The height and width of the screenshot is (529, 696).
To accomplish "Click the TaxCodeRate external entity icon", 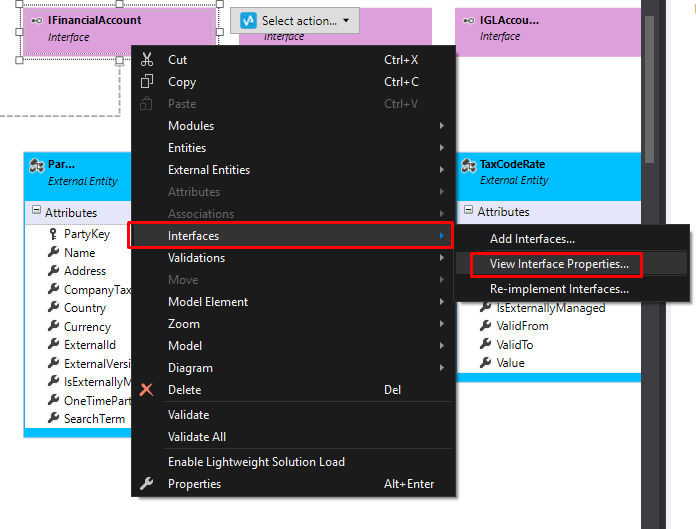I will coord(469,166).
